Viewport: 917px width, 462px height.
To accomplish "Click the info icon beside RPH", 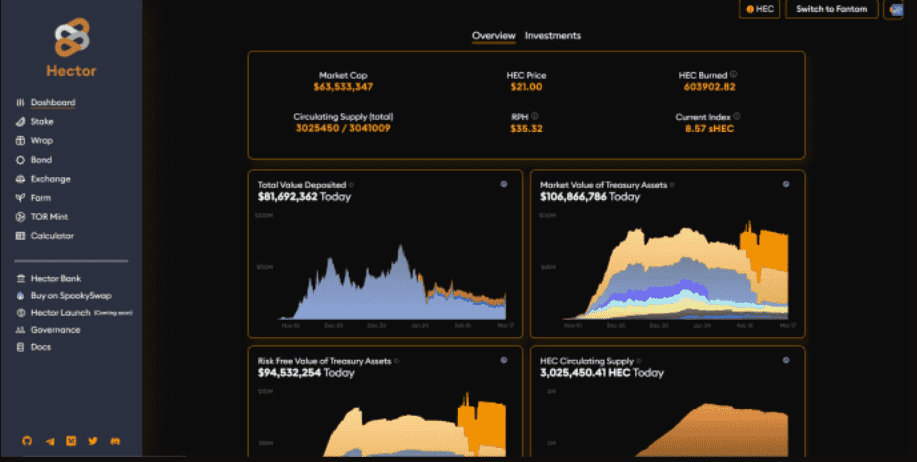I will point(535,116).
